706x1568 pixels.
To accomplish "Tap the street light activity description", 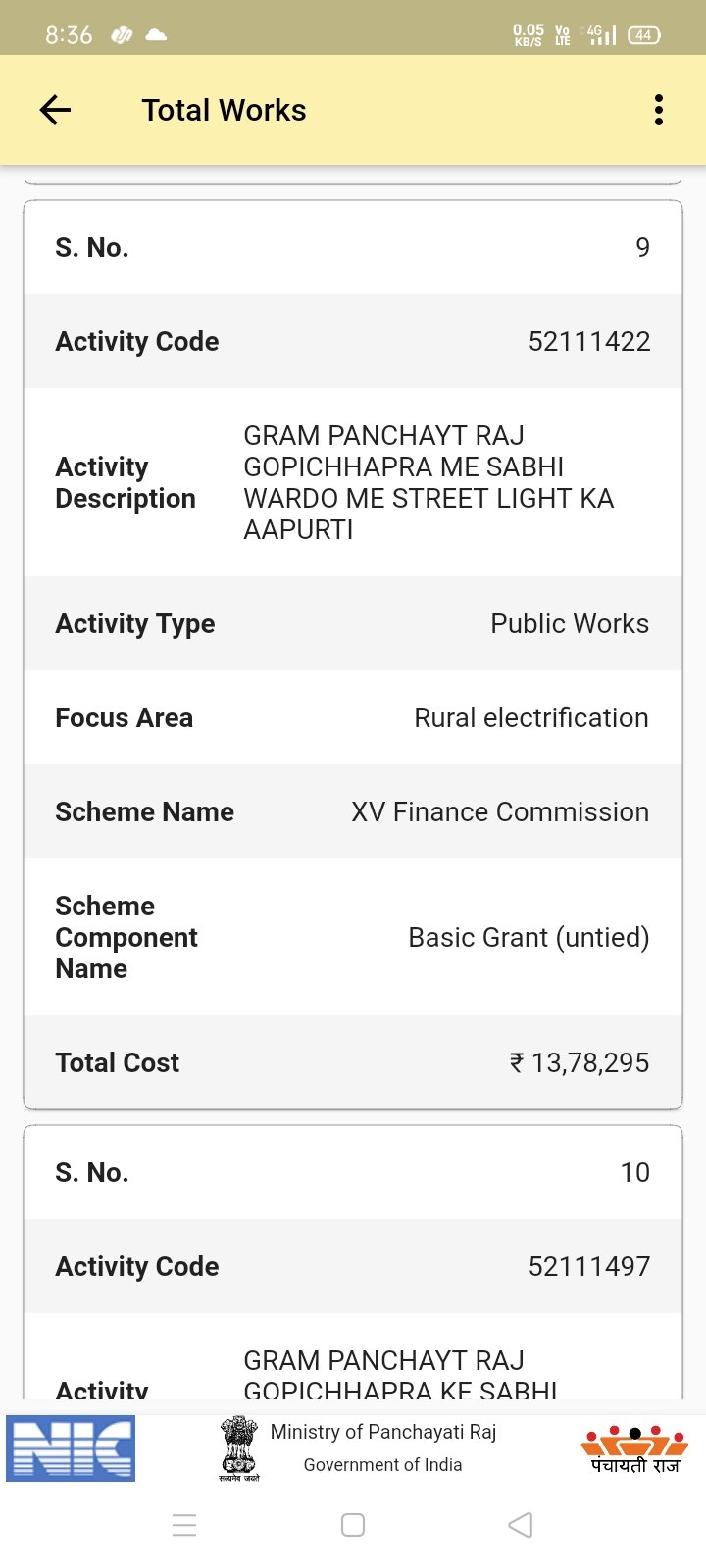I will 429,482.
